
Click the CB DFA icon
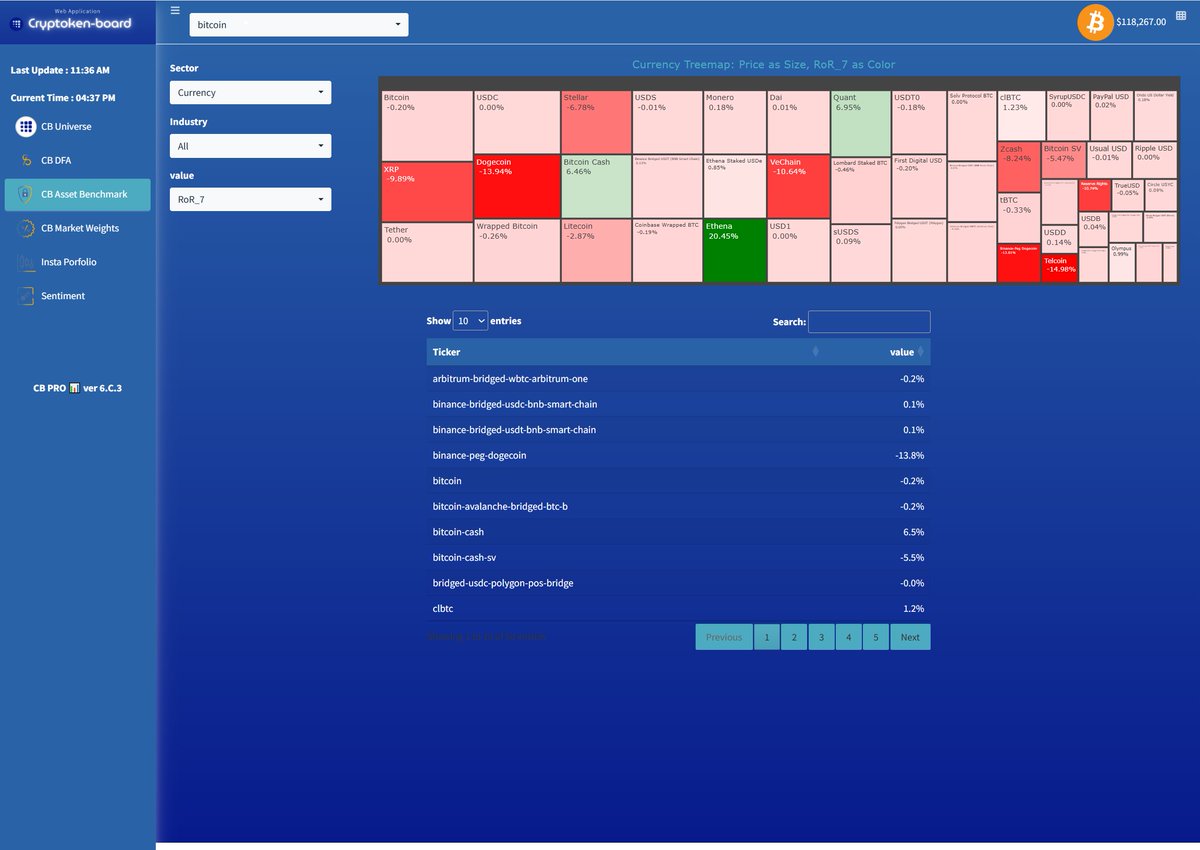click(26, 160)
